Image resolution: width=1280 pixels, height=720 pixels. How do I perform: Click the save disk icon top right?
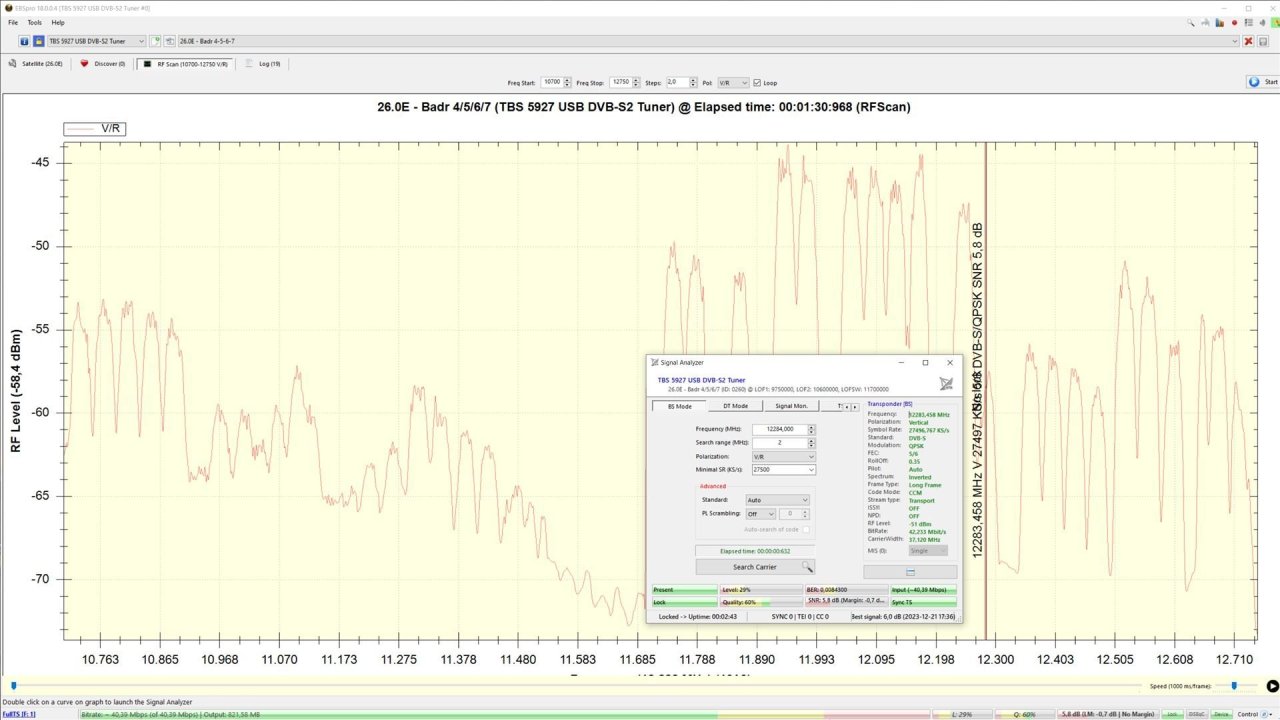1263,41
